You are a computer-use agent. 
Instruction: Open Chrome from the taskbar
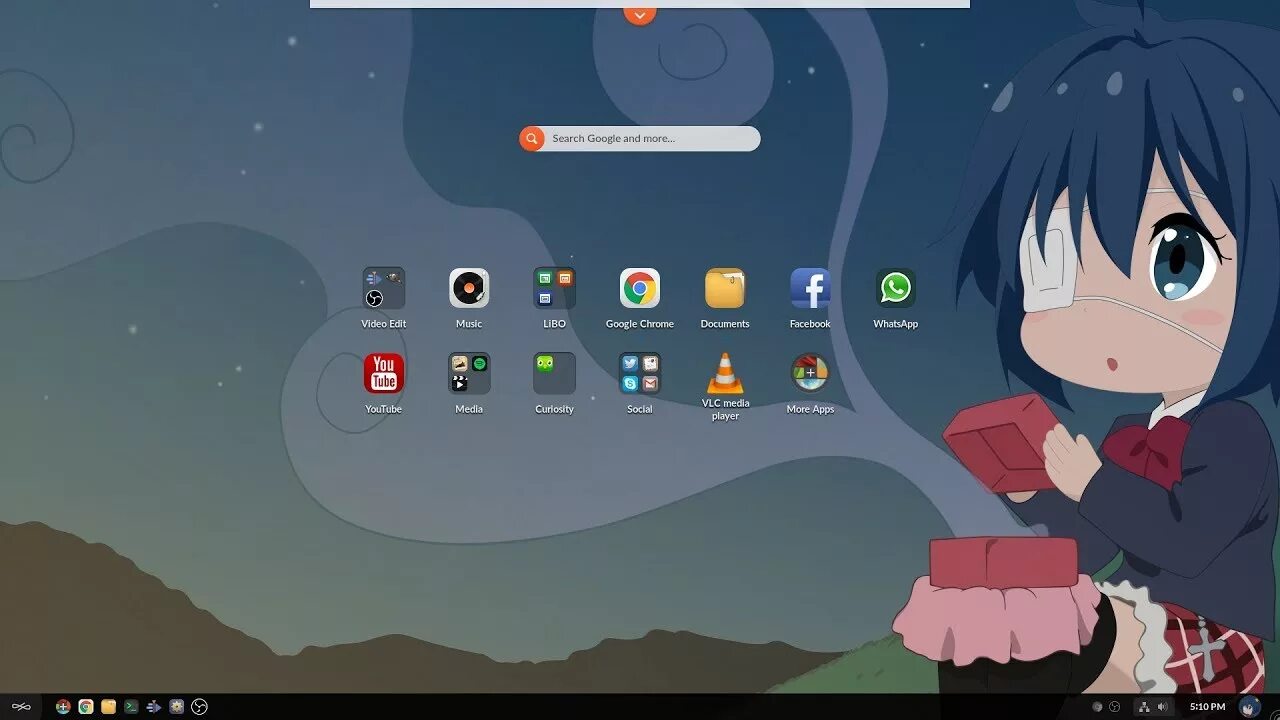point(86,707)
